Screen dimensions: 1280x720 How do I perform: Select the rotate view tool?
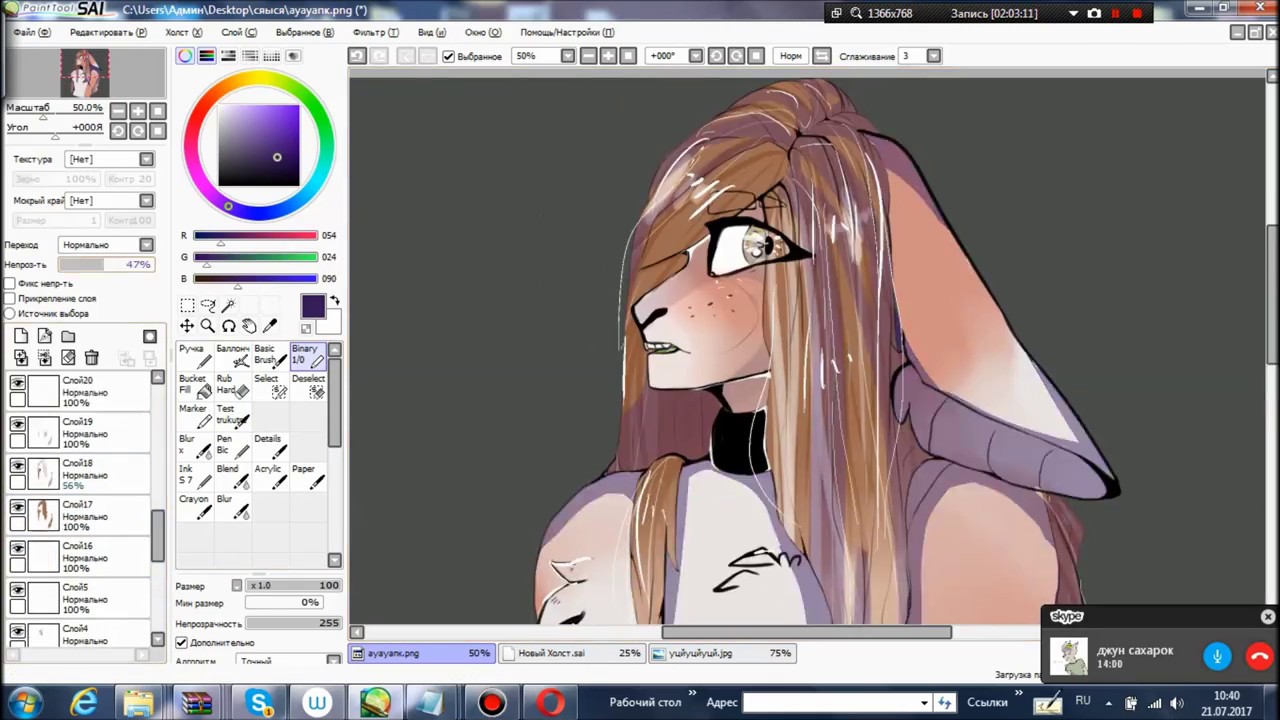229,326
